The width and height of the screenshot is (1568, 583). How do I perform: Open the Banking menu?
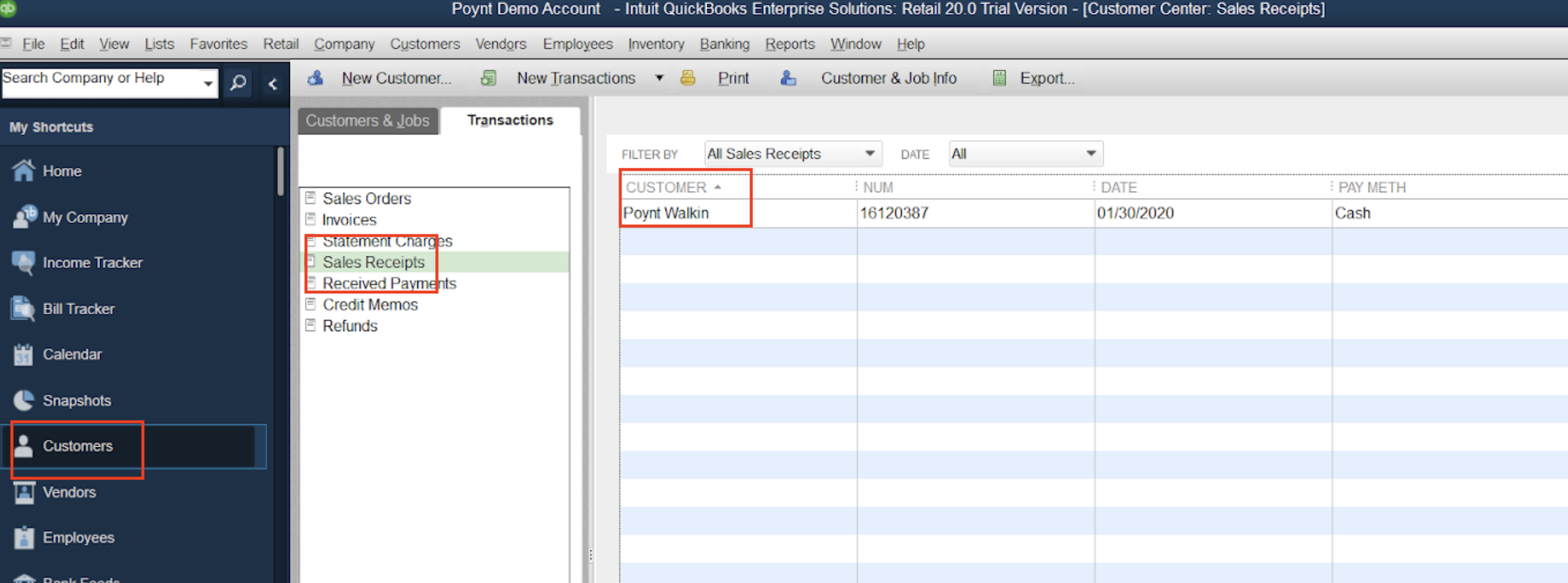pos(724,44)
